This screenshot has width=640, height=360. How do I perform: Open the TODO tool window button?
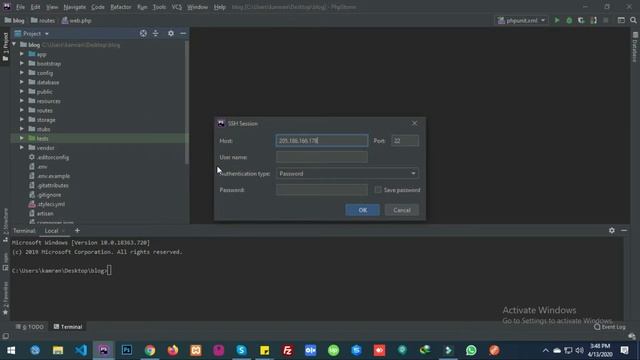[29, 327]
